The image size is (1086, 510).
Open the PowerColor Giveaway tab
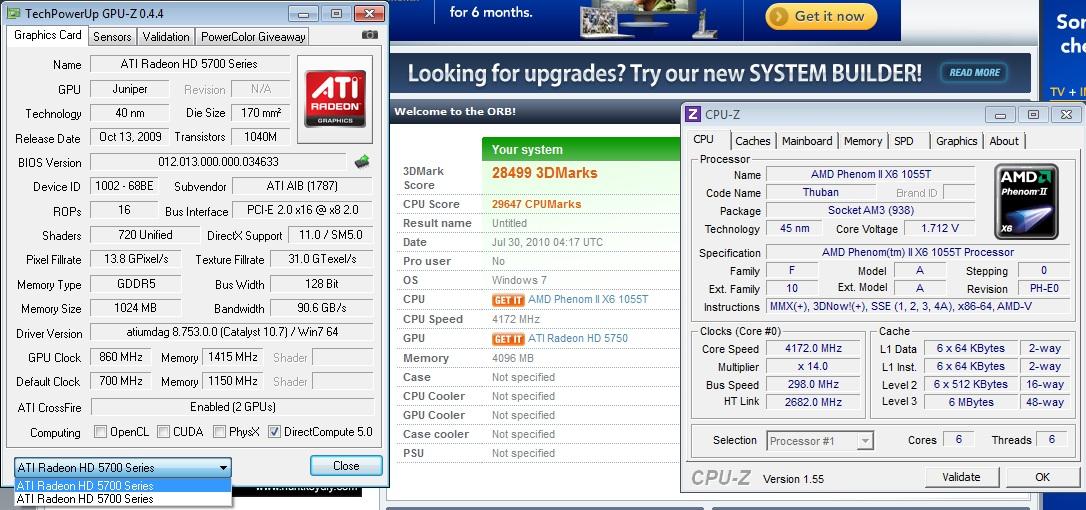pos(252,37)
